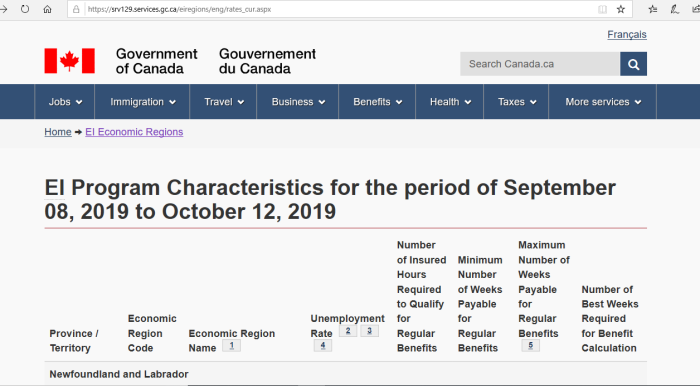Click the Government of Canada wordmark
The image size is (700, 386).
coord(156,61)
